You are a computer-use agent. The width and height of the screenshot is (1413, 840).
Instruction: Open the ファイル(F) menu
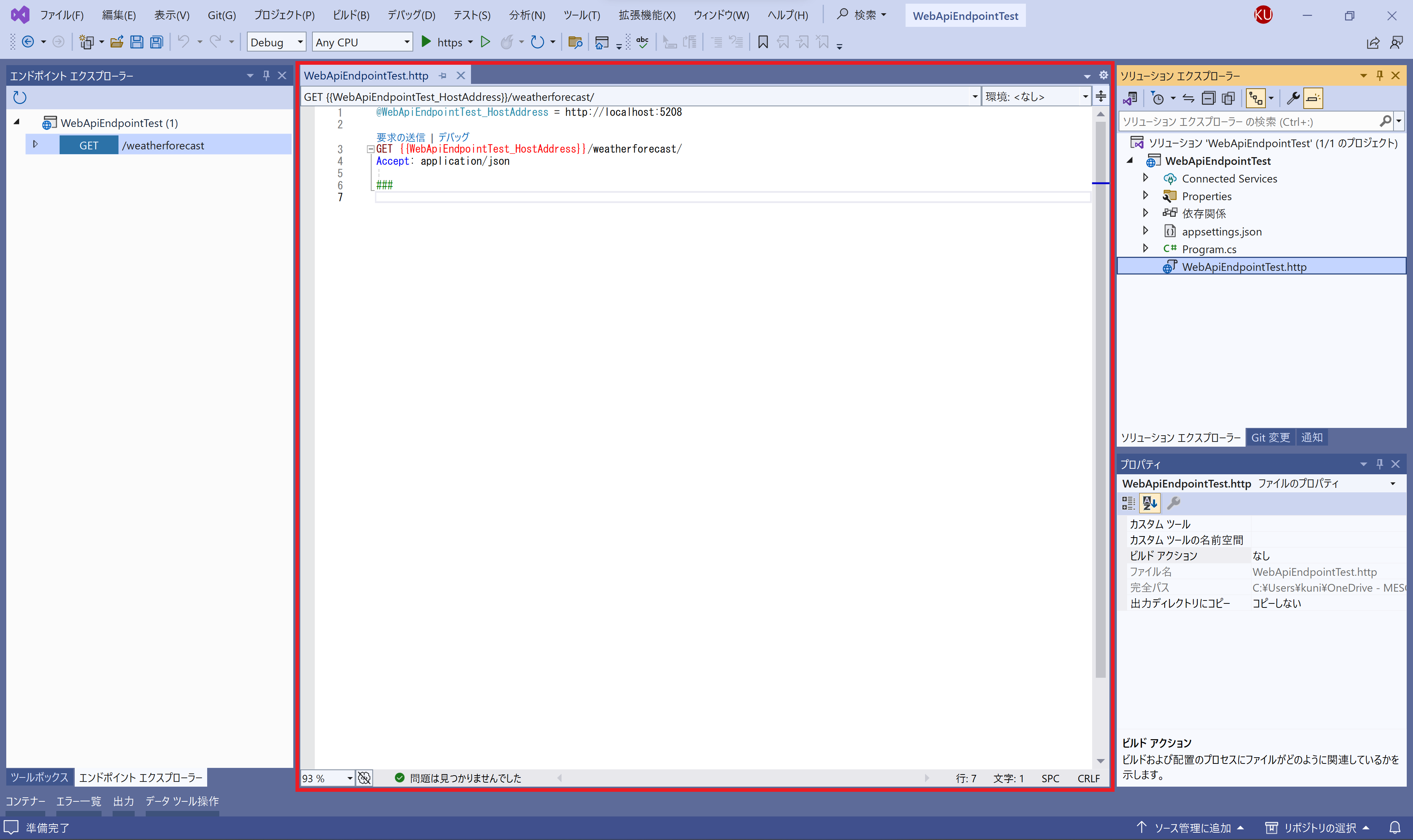pyautogui.click(x=62, y=15)
